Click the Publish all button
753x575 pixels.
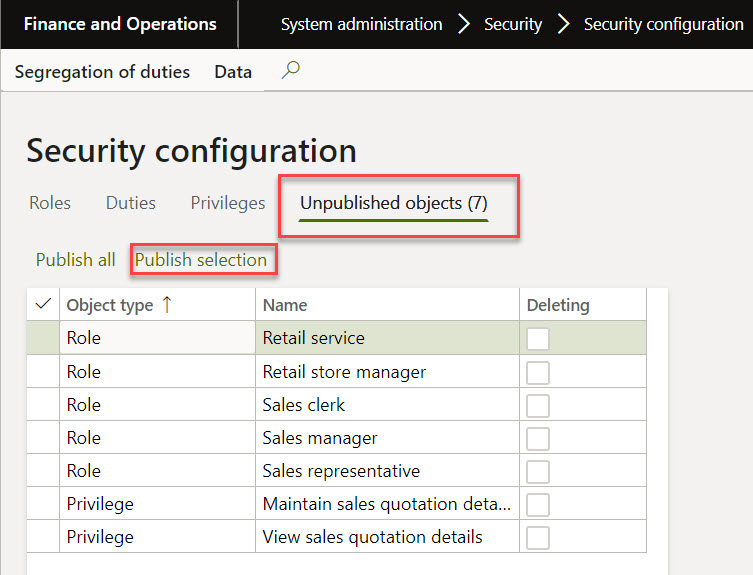point(76,260)
